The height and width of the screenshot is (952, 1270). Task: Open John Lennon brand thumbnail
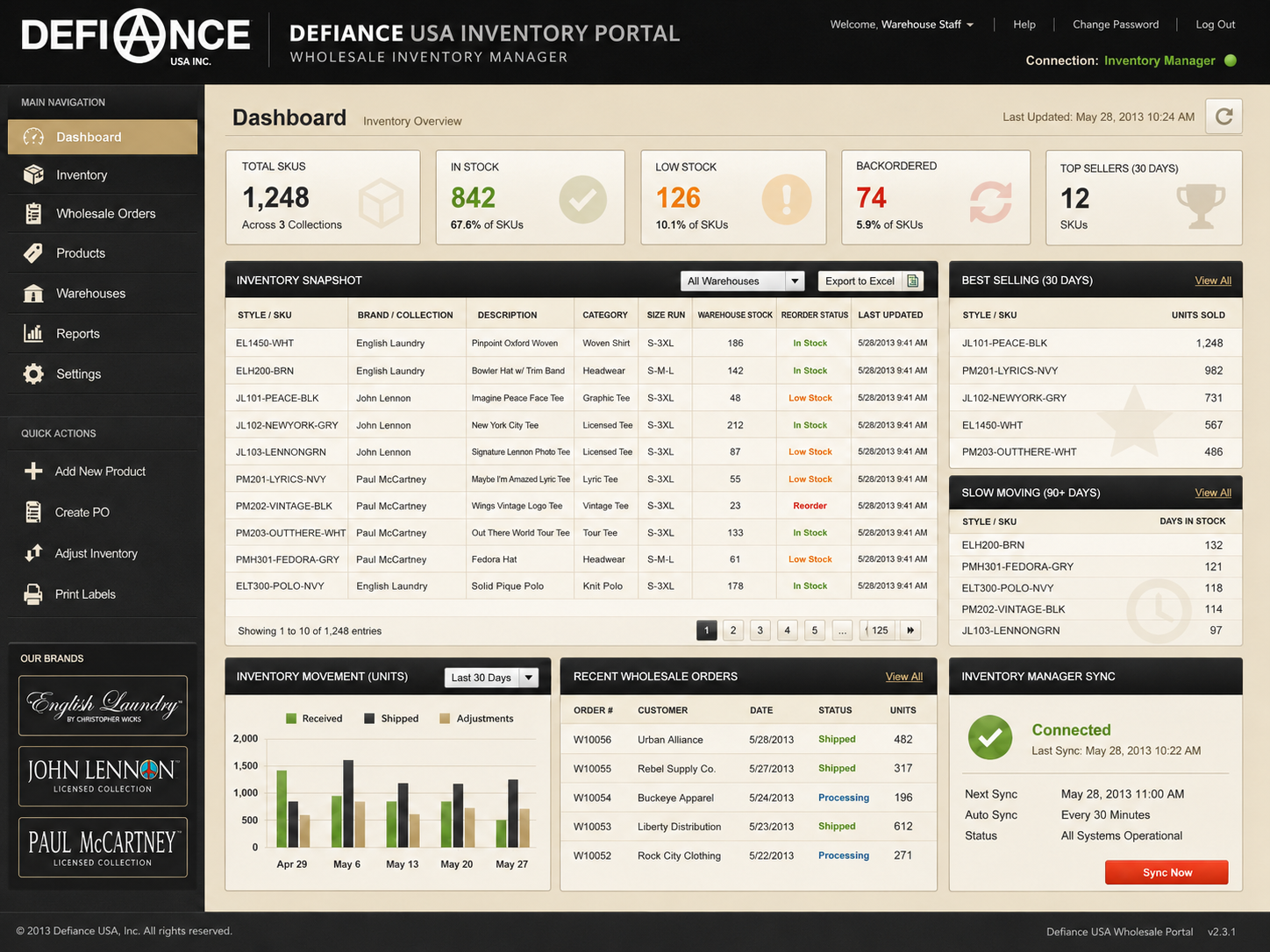pyautogui.click(x=103, y=776)
